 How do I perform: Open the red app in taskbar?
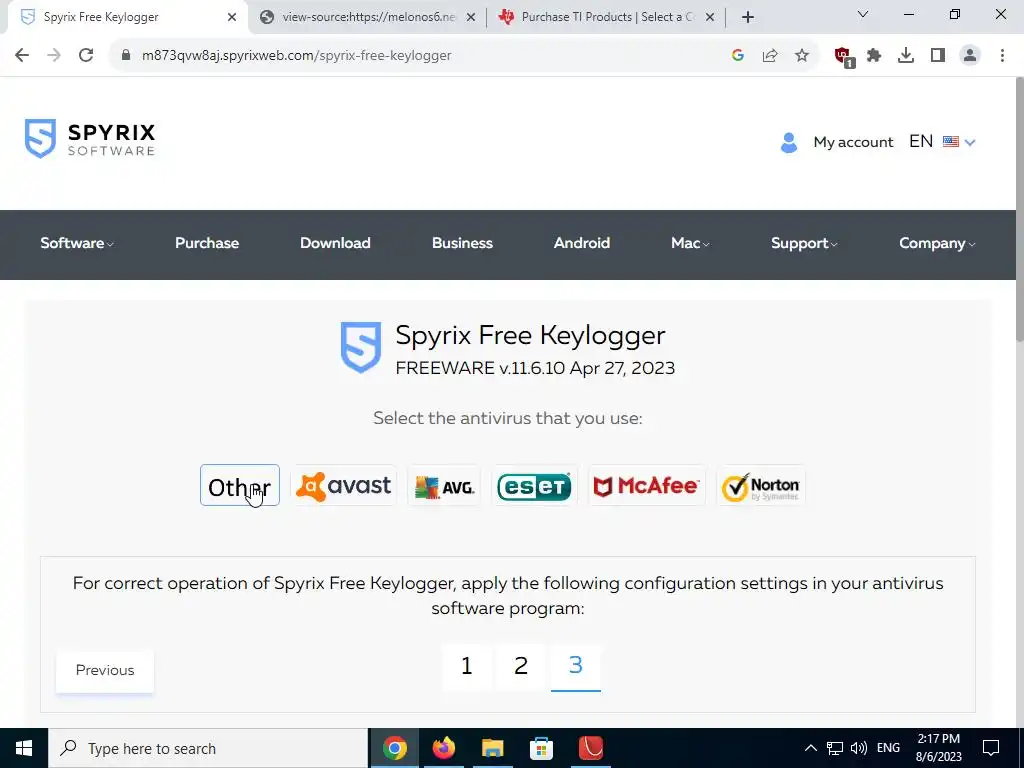[x=590, y=748]
